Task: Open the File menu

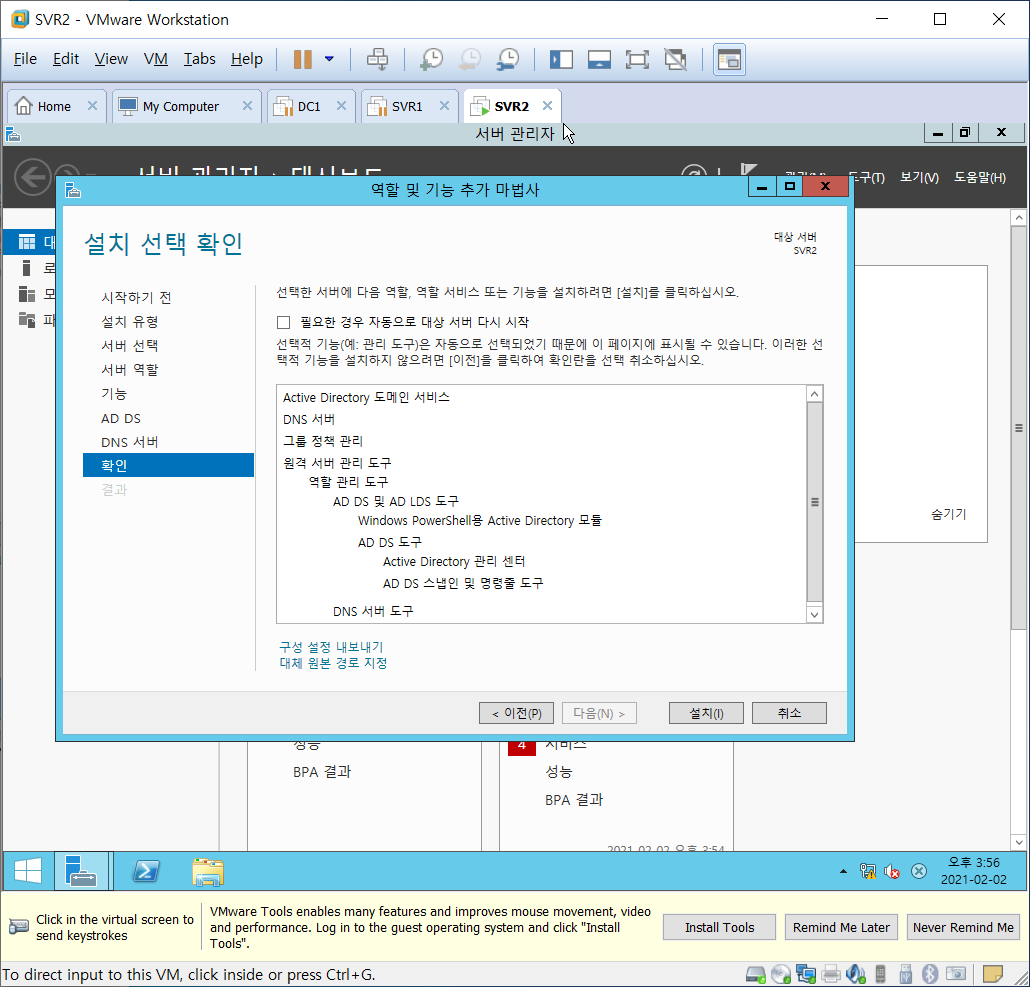Action: (x=25, y=59)
